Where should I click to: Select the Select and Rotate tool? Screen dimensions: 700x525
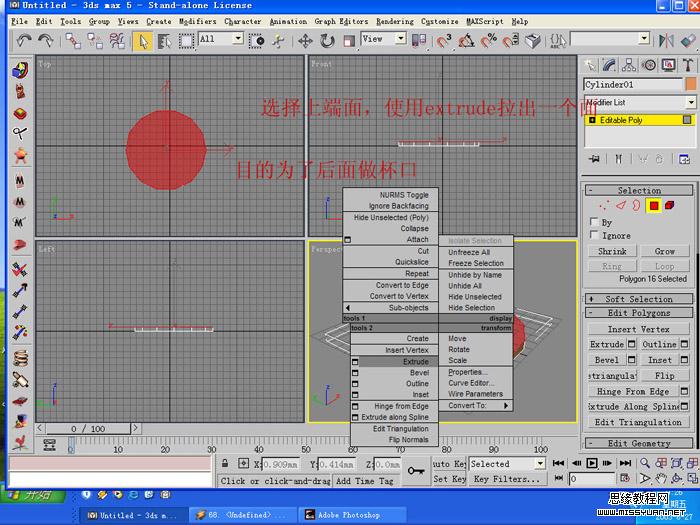pyautogui.click(x=327, y=41)
